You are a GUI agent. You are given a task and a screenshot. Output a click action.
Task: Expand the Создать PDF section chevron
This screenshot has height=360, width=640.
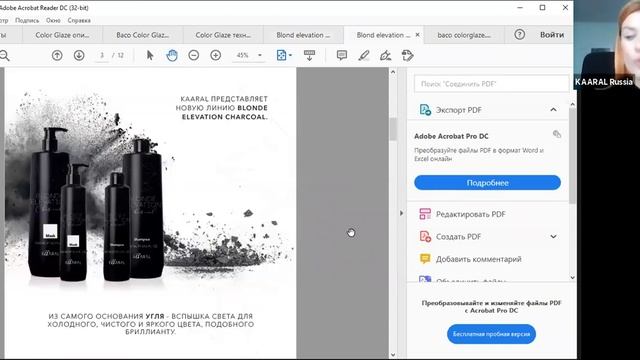(x=553, y=236)
